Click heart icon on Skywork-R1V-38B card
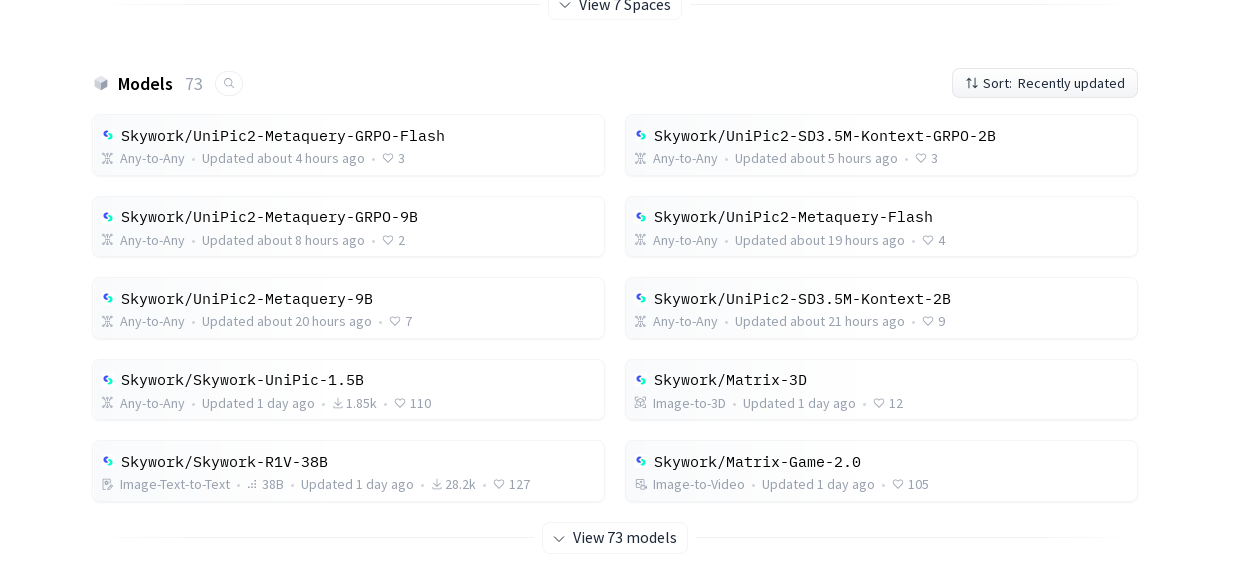The width and height of the screenshot is (1253, 572). (499, 484)
